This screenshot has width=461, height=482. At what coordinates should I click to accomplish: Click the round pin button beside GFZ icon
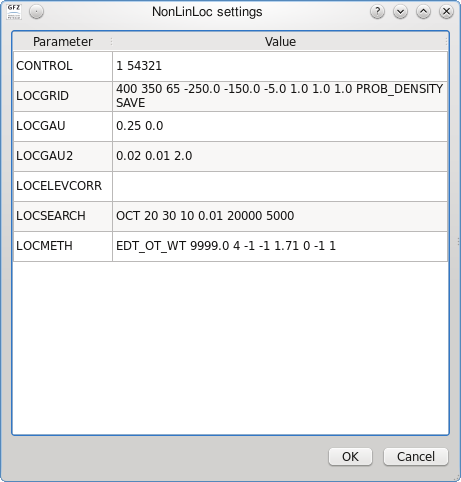point(36,12)
